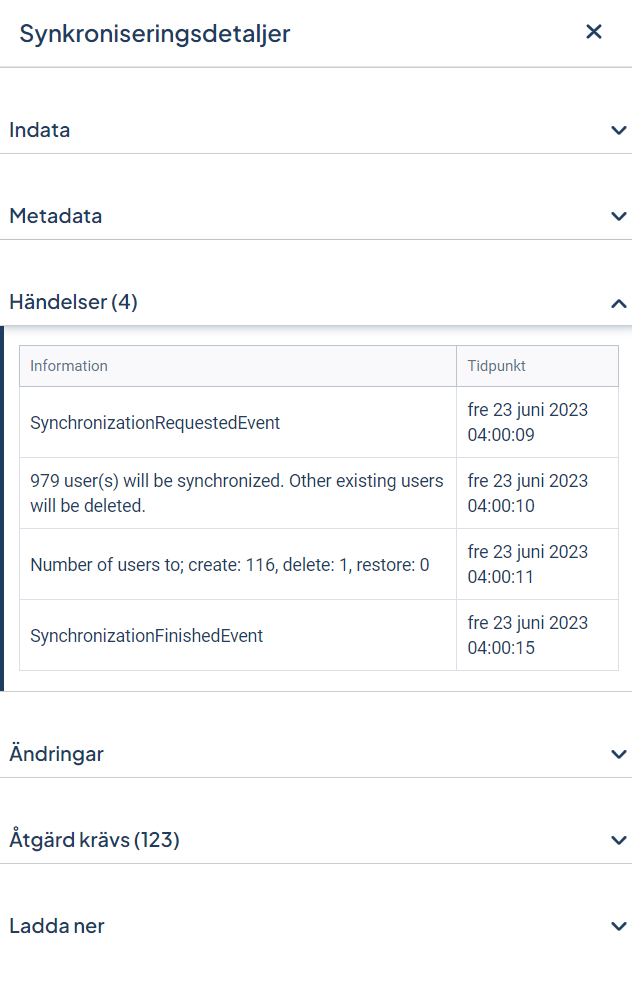
Task: Expand the Åtgärd krävs chevron
Action: click(x=619, y=840)
